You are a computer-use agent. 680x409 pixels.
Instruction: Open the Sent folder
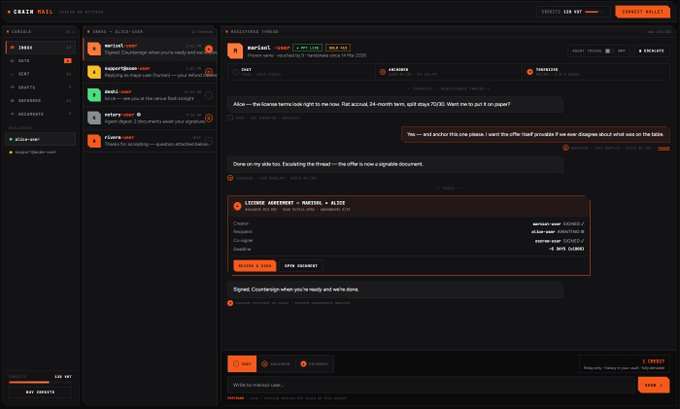click(41, 74)
